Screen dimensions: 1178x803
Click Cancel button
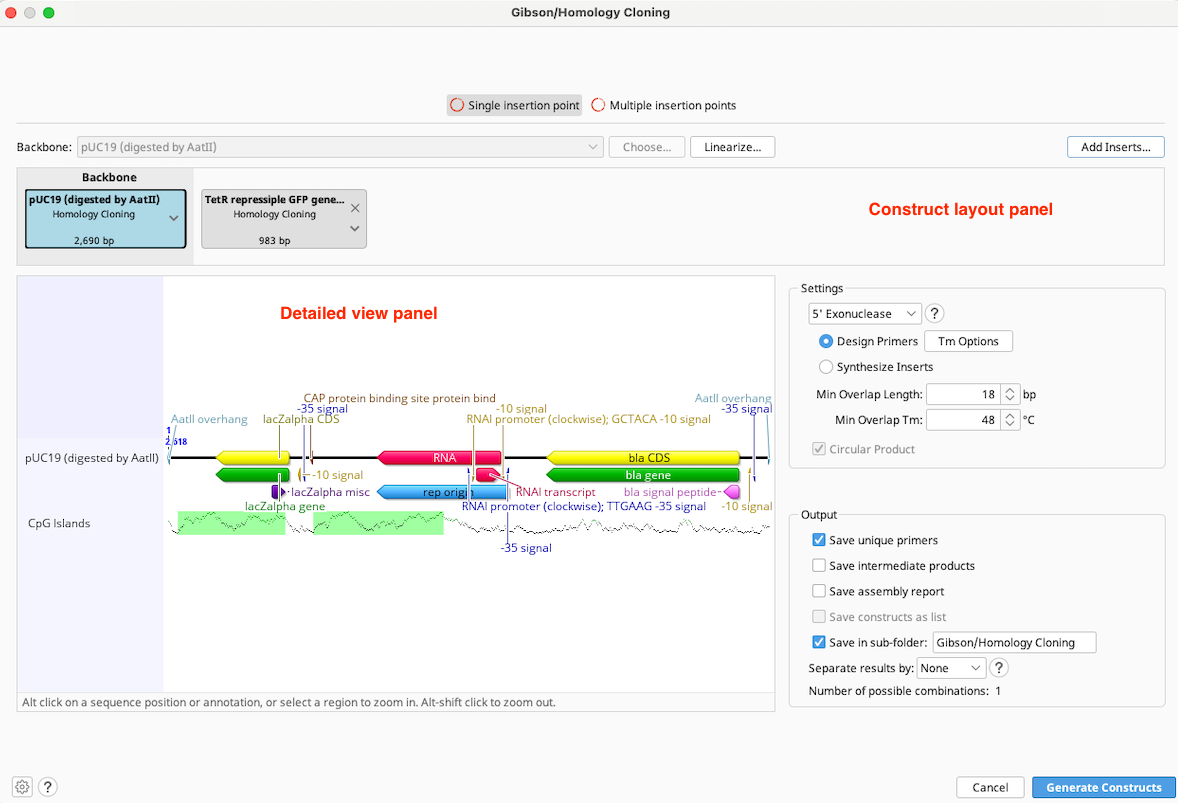990,787
